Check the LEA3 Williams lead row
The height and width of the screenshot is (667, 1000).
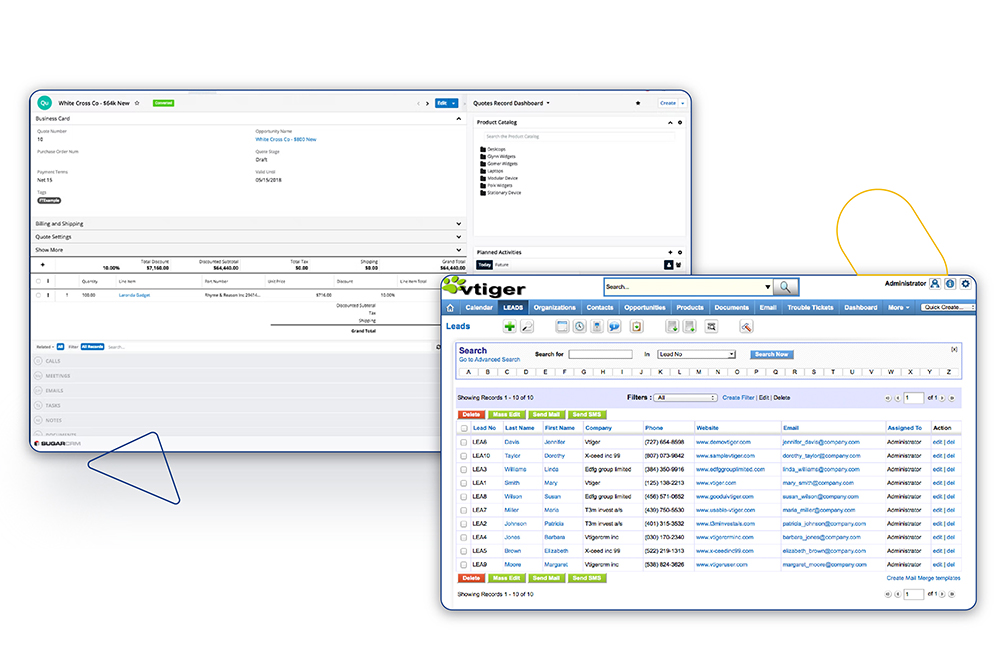point(464,469)
